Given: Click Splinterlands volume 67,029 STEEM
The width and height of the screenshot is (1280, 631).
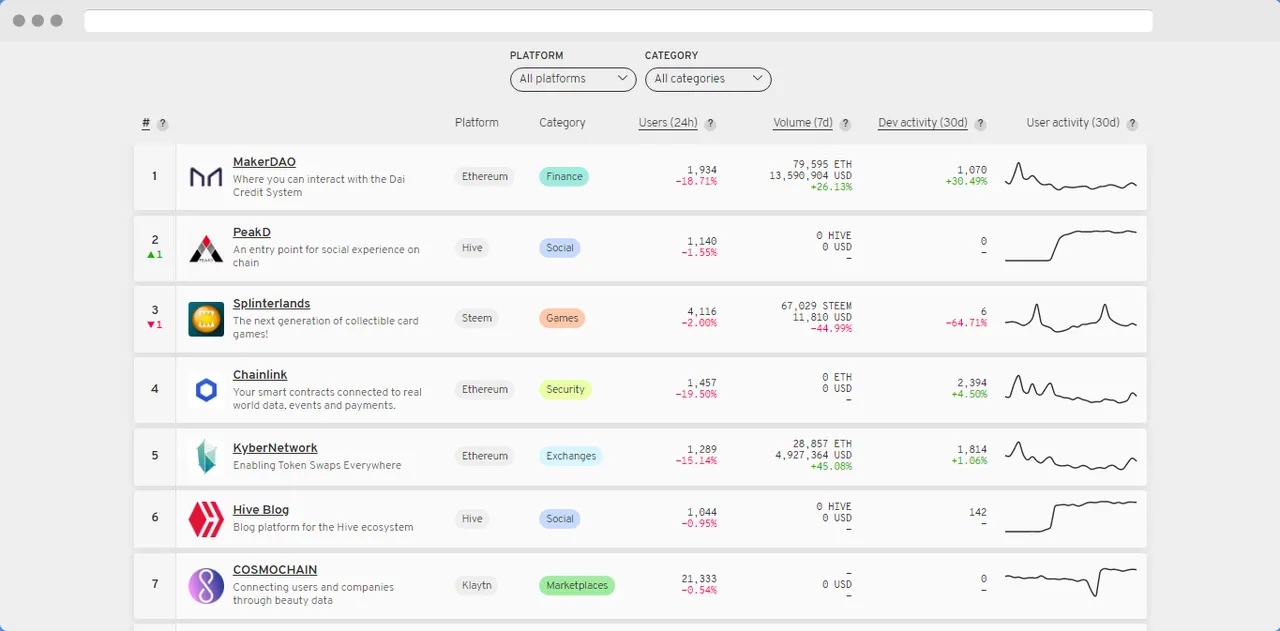Looking at the screenshot, I should [816, 306].
